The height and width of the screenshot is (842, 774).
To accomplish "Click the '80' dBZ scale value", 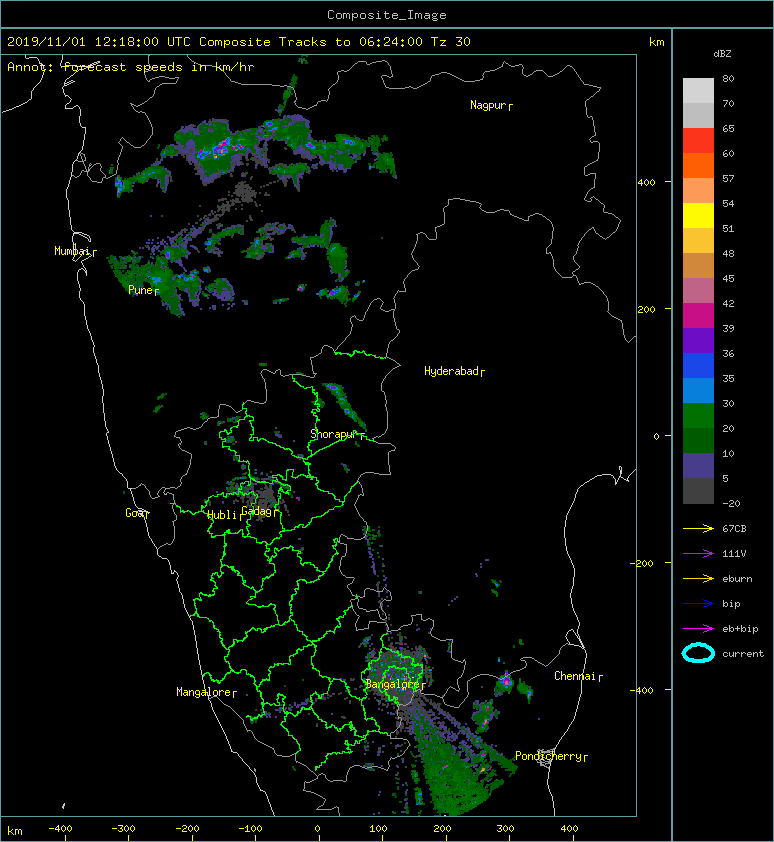I will click(728, 78).
